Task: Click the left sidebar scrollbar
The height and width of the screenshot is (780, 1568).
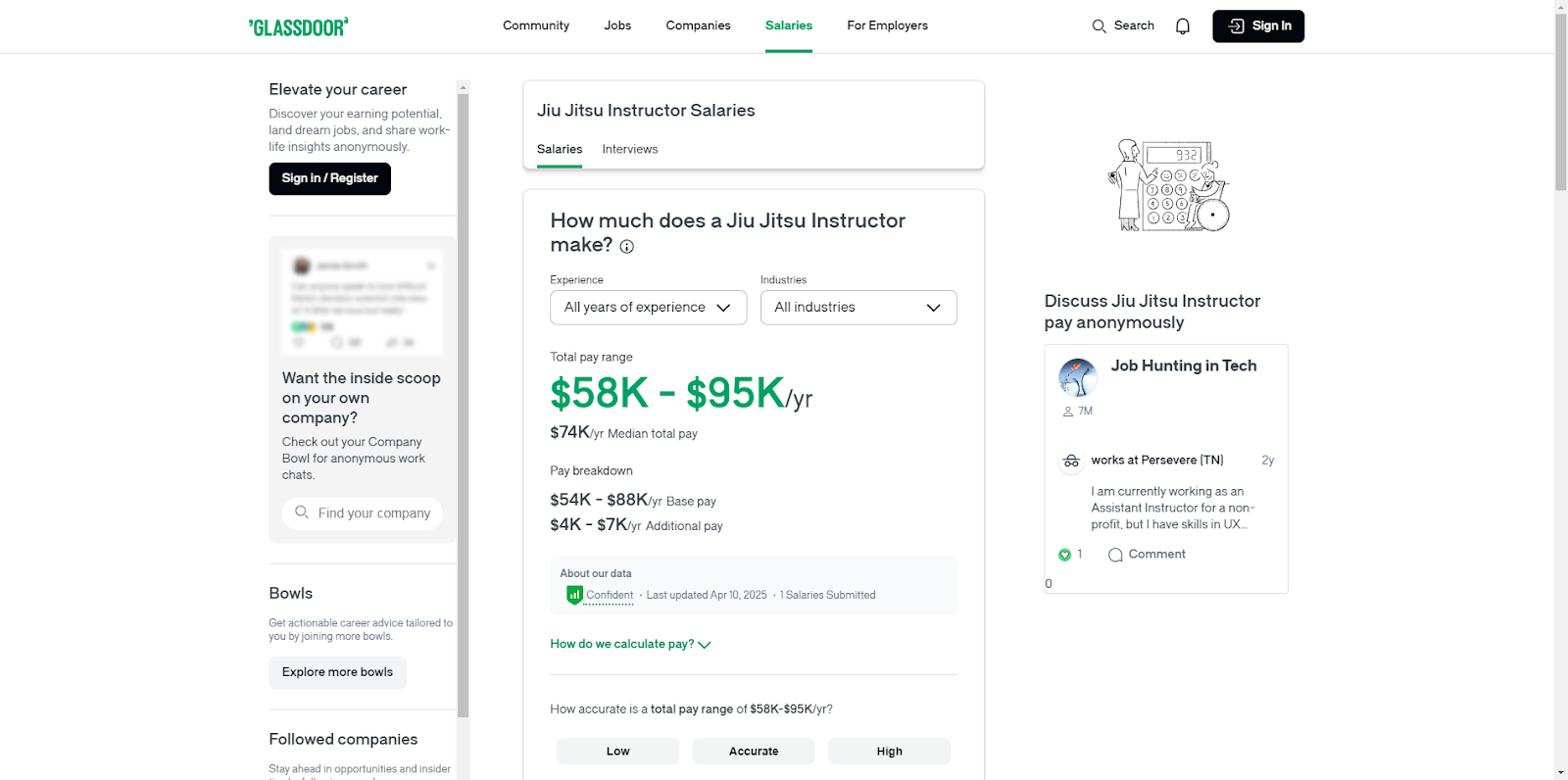Action: click(x=464, y=406)
